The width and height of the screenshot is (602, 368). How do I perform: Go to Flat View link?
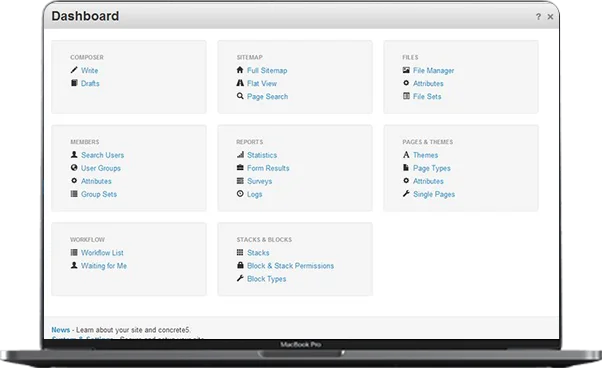coord(262,83)
